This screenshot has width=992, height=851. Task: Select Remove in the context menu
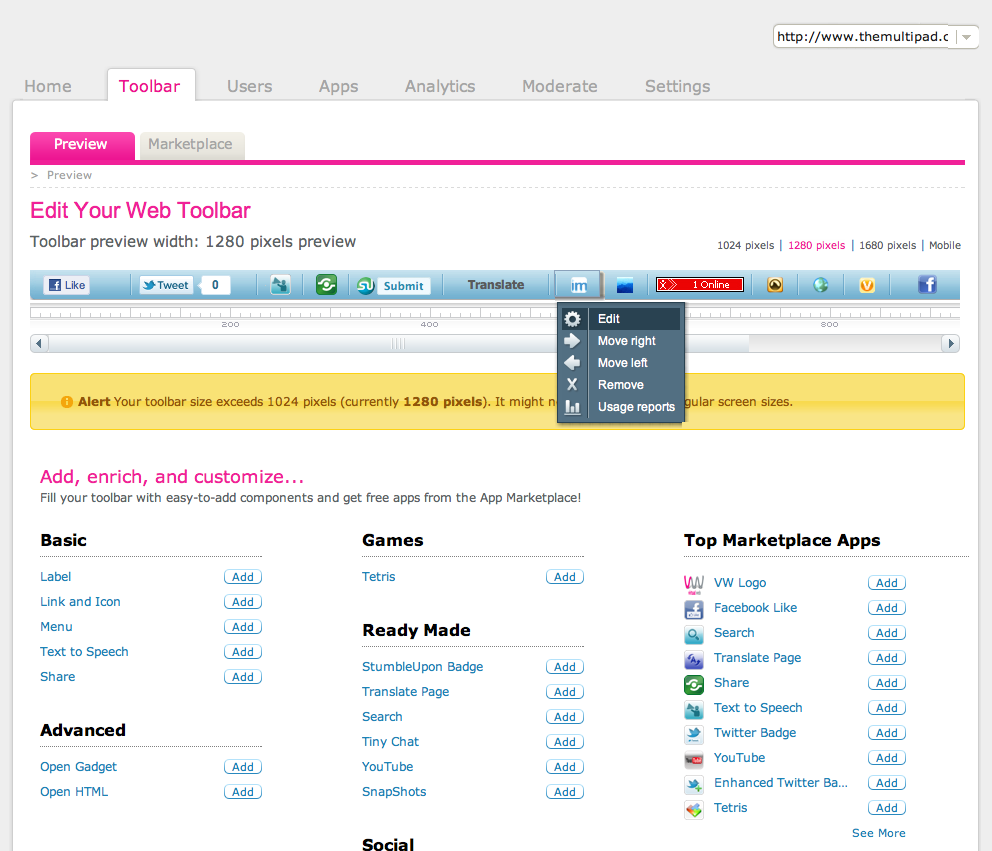point(620,385)
